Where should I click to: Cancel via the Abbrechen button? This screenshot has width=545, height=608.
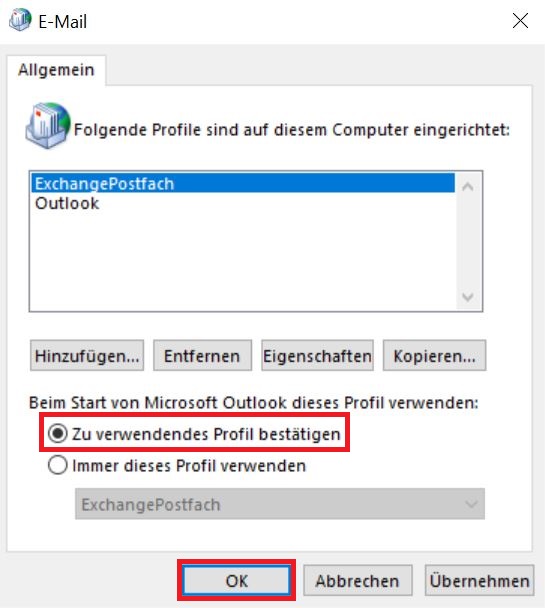[x=357, y=580]
